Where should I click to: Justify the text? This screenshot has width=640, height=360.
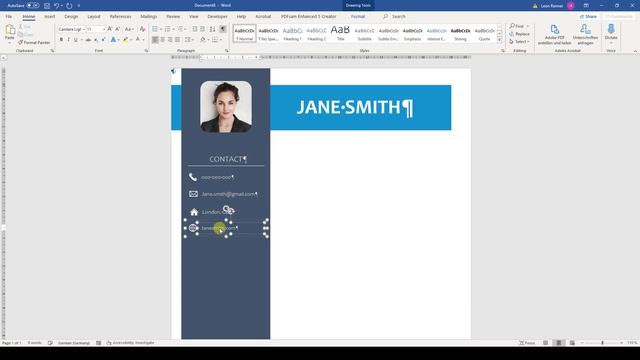point(177,40)
